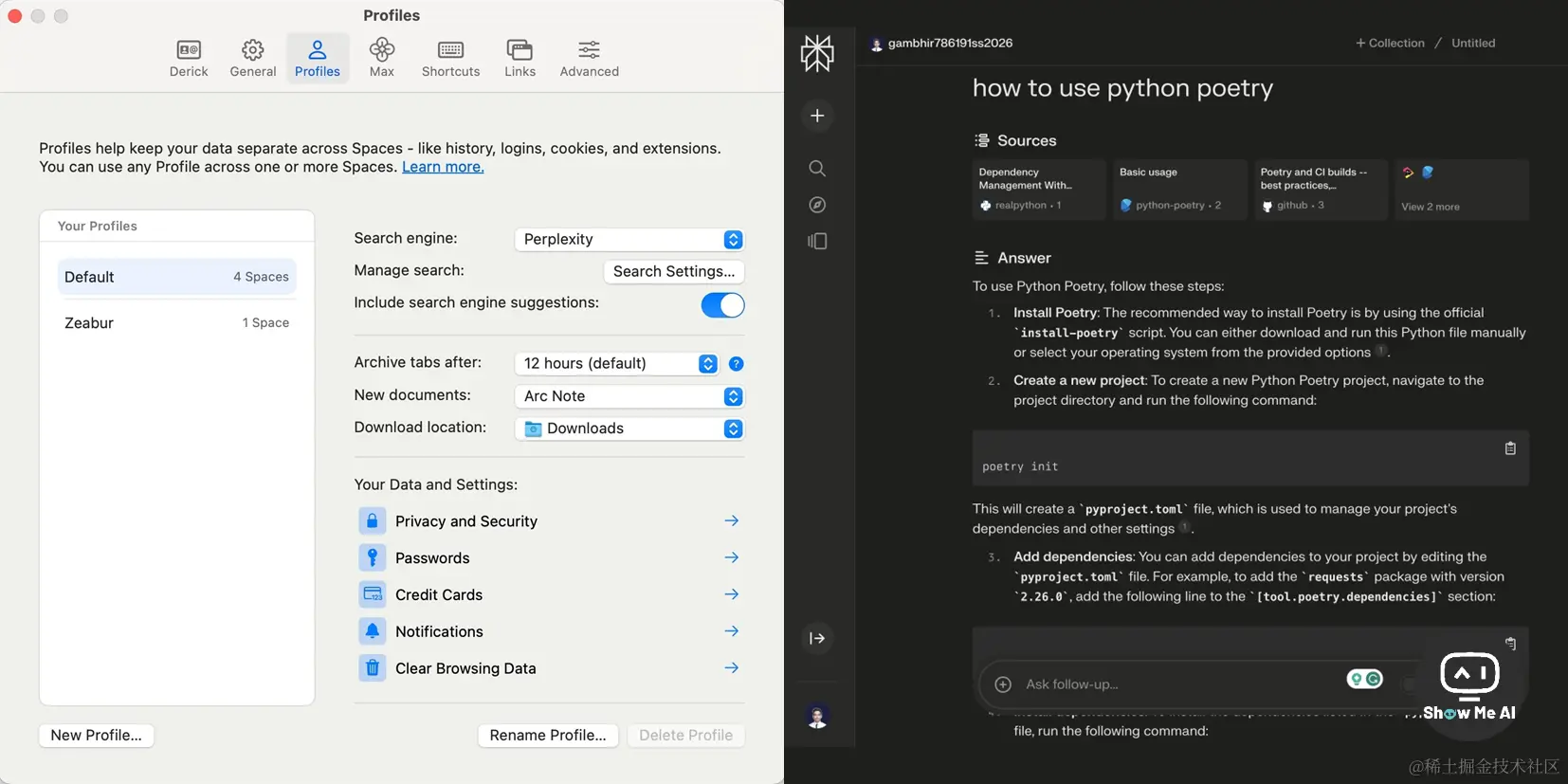Start a new thread with plus icon
Image resolution: width=1568 pixels, height=784 pixels.
817,116
